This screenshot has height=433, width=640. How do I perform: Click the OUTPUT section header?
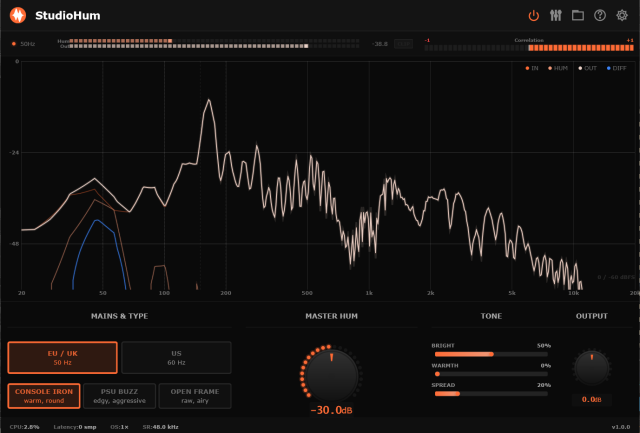(x=591, y=316)
